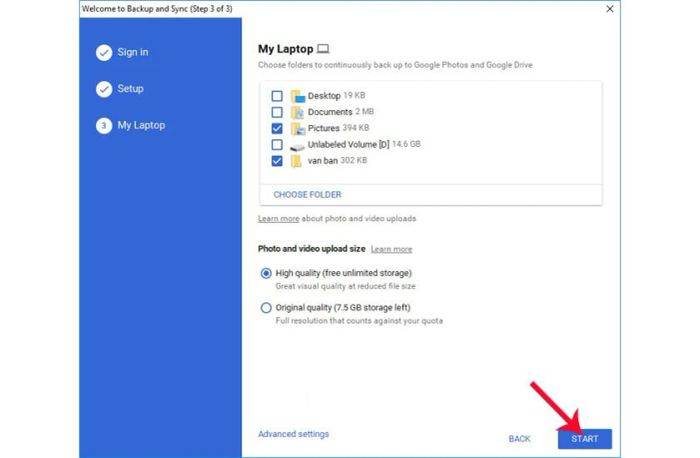This screenshot has width=700, height=458.
Task: Open the My Laptop step in sidebar
Action: point(141,125)
